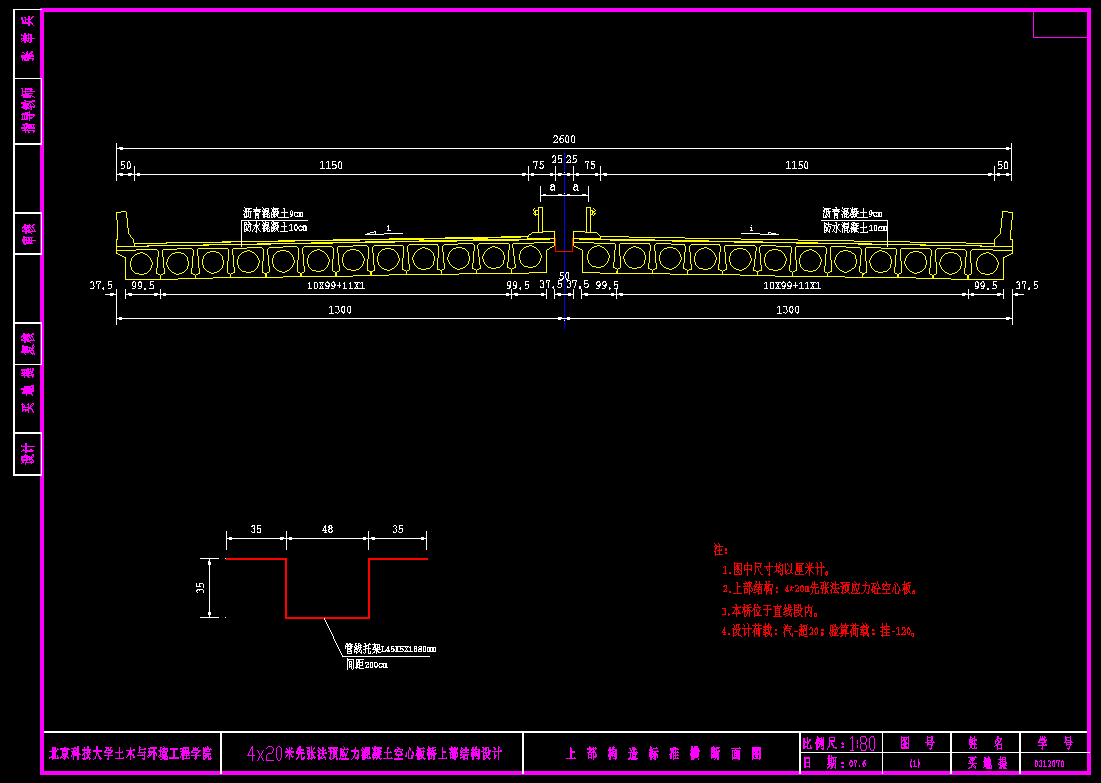Select the rightmost hollow slab circle
The image size is (1101, 783).
click(986, 263)
